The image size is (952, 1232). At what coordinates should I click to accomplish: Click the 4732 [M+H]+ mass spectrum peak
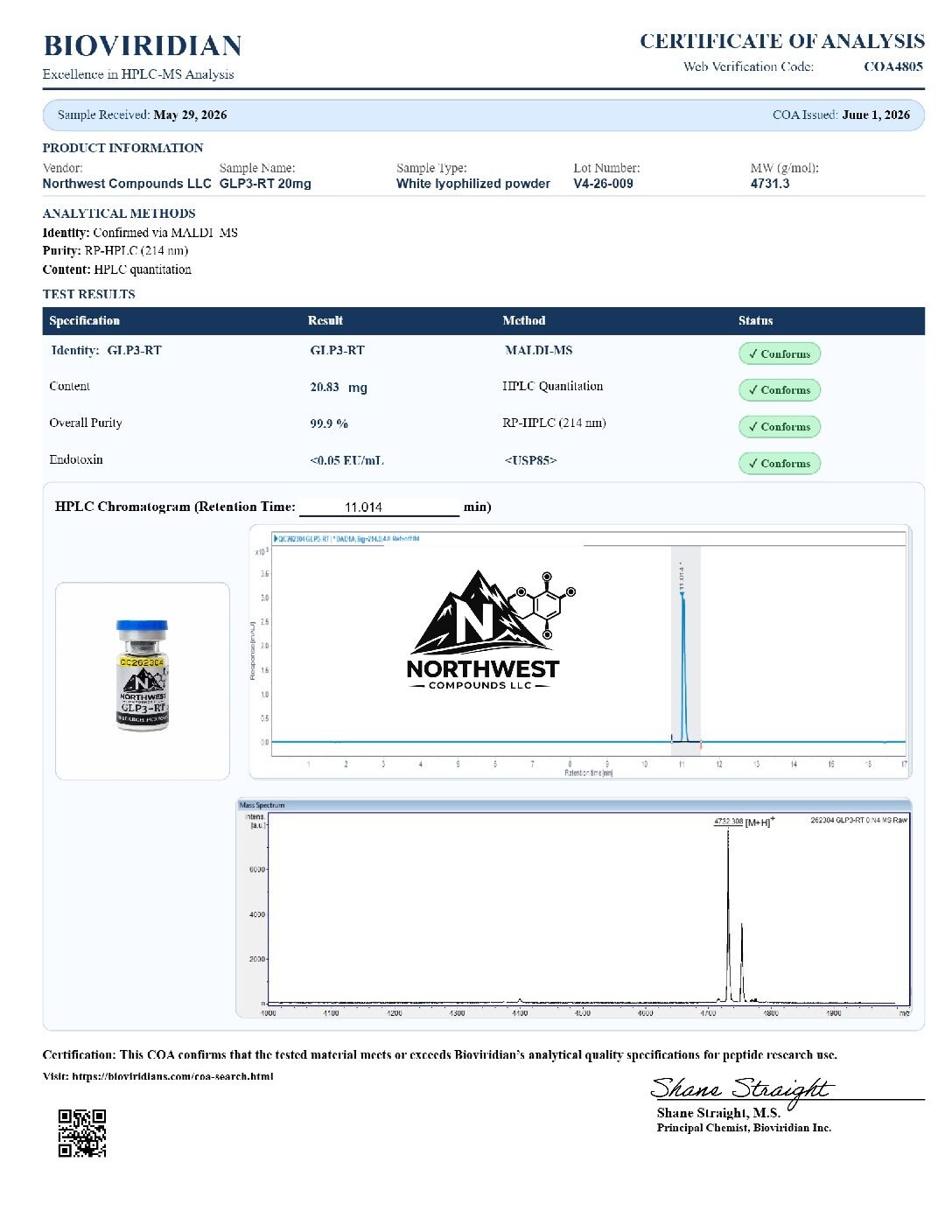pyautogui.click(x=728, y=910)
